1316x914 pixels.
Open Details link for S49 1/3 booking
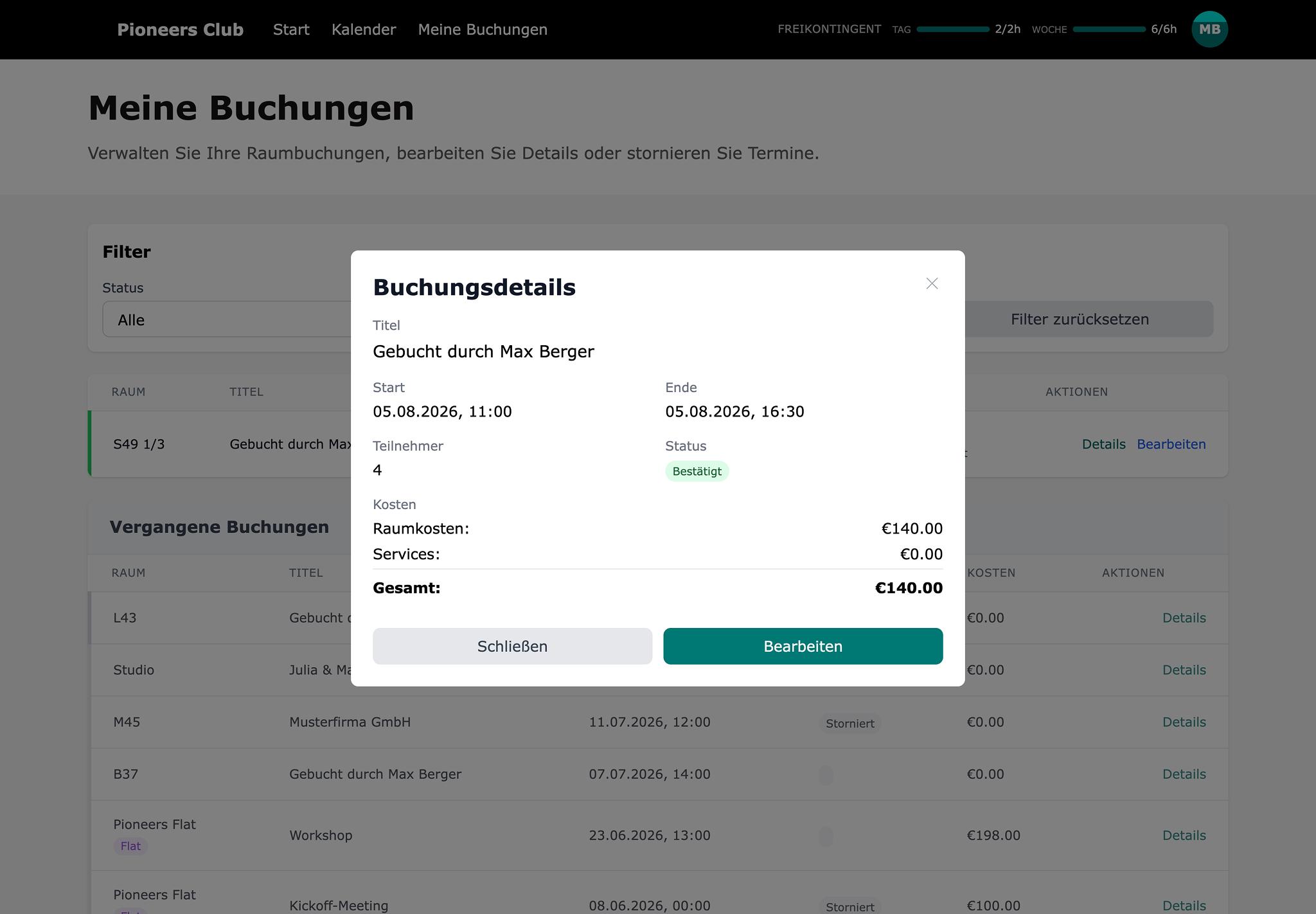pos(1103,444)
